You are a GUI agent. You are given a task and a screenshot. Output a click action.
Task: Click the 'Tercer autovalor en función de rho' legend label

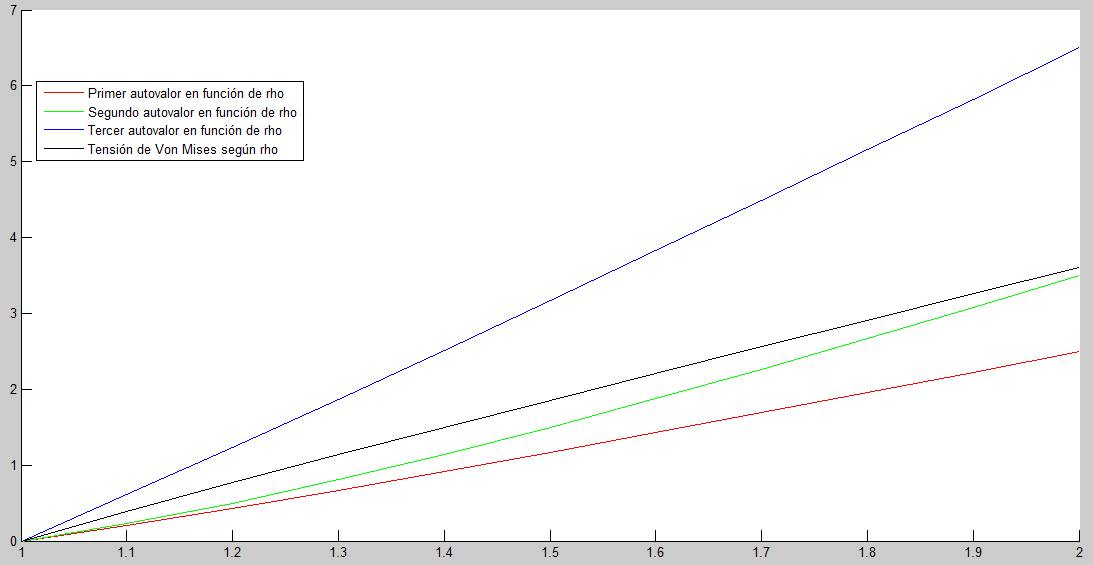point(184,131)
